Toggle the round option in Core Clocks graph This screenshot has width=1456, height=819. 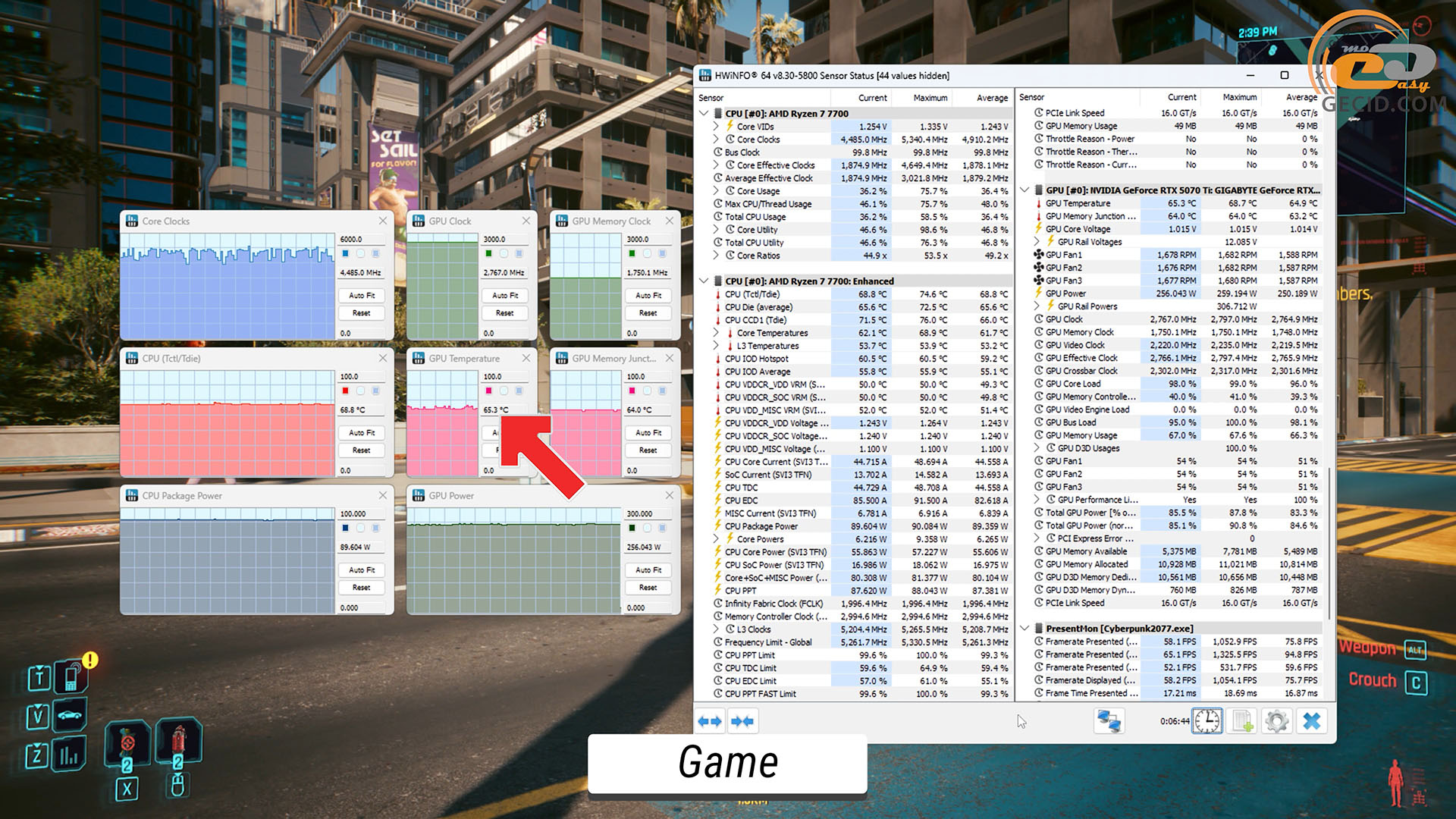click(360, 253)
